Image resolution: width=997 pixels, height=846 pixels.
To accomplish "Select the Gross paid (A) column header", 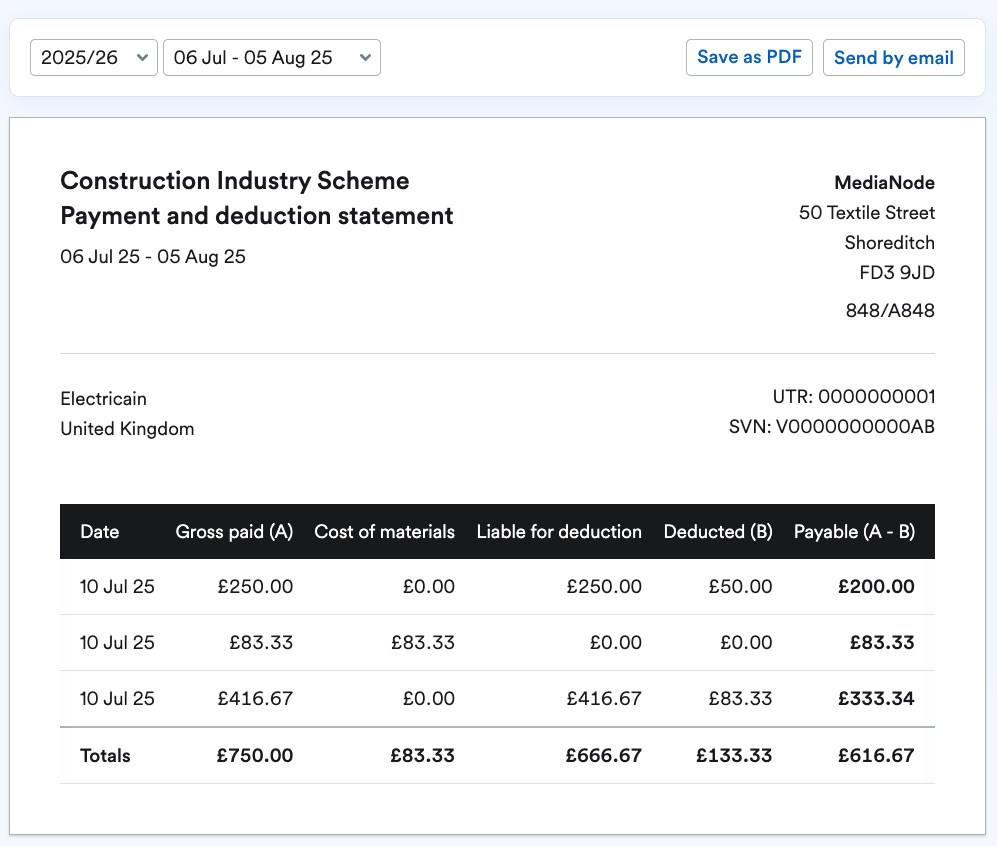I will 234,532.
